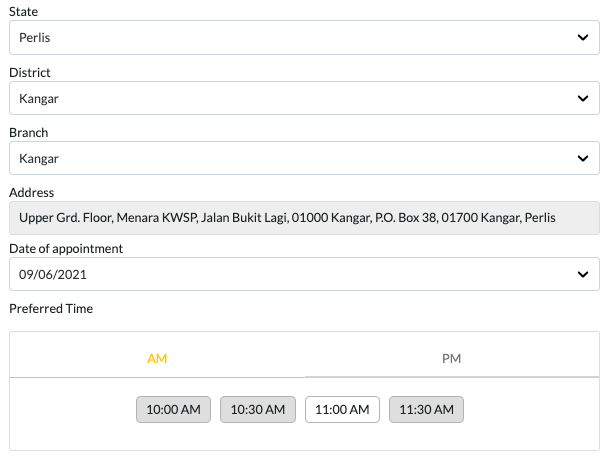Image resolution: width=611 pixels, height=458 pixels.
Task: Switch to the AM time tab
Action: [x=157, y=358]
